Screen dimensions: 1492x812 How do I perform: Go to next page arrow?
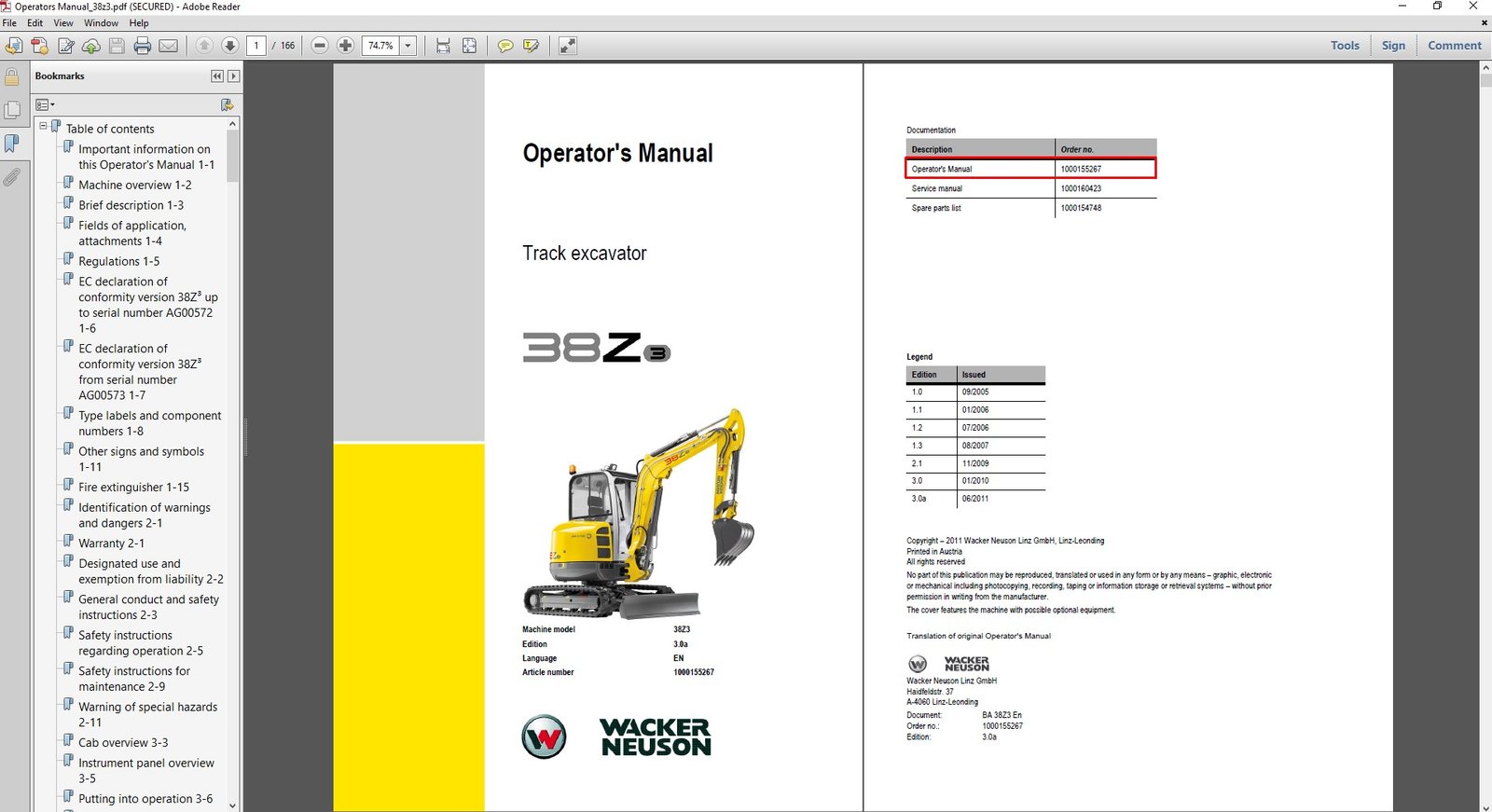point(229,46)
